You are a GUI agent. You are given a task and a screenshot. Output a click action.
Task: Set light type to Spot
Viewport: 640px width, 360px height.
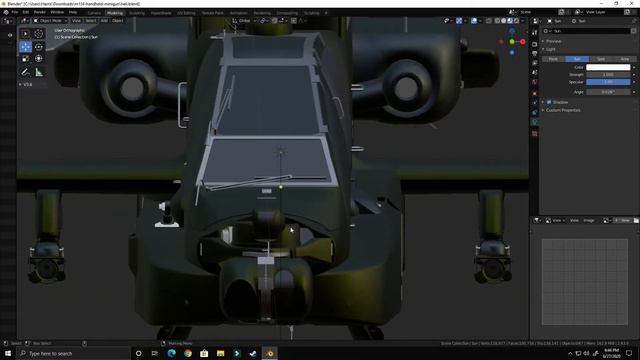601,59
